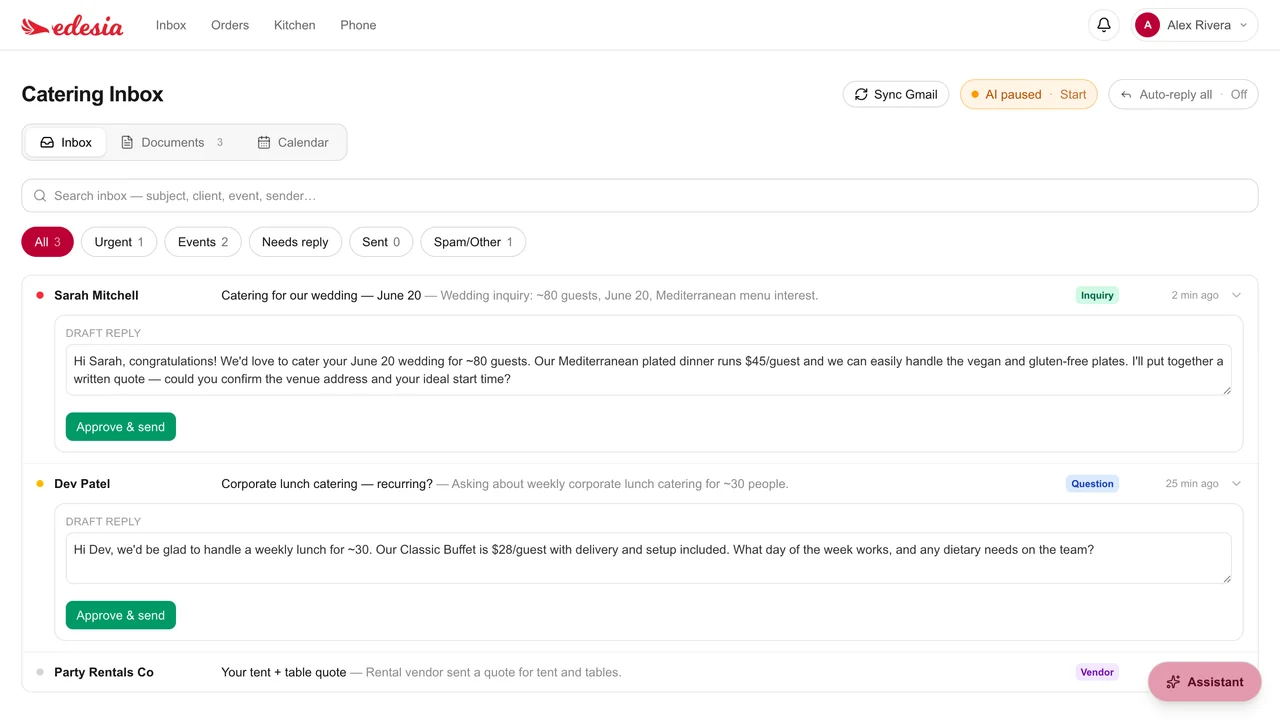
Task: Open Sarah Mitchell's wedding catering email
Action: 640,295
